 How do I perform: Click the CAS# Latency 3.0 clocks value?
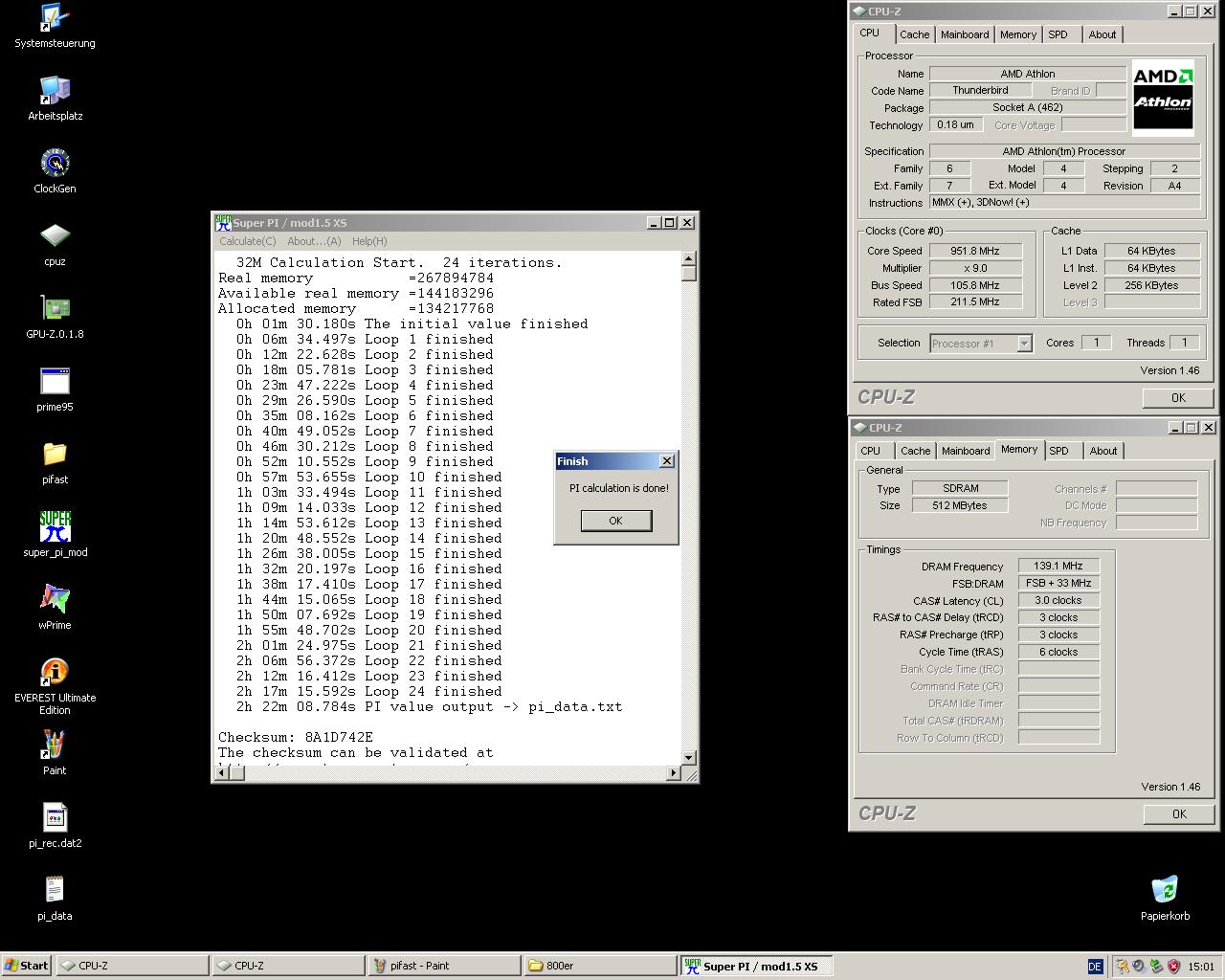1058,600
